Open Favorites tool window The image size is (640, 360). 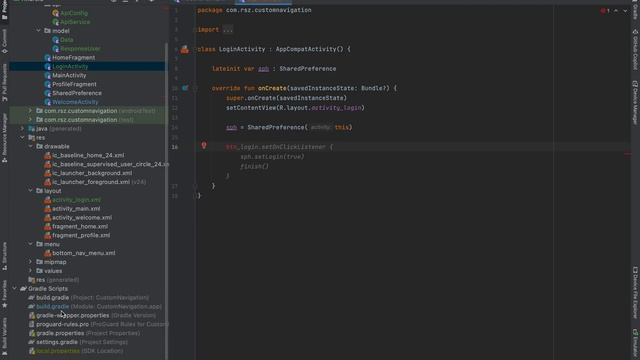[4, 293]
